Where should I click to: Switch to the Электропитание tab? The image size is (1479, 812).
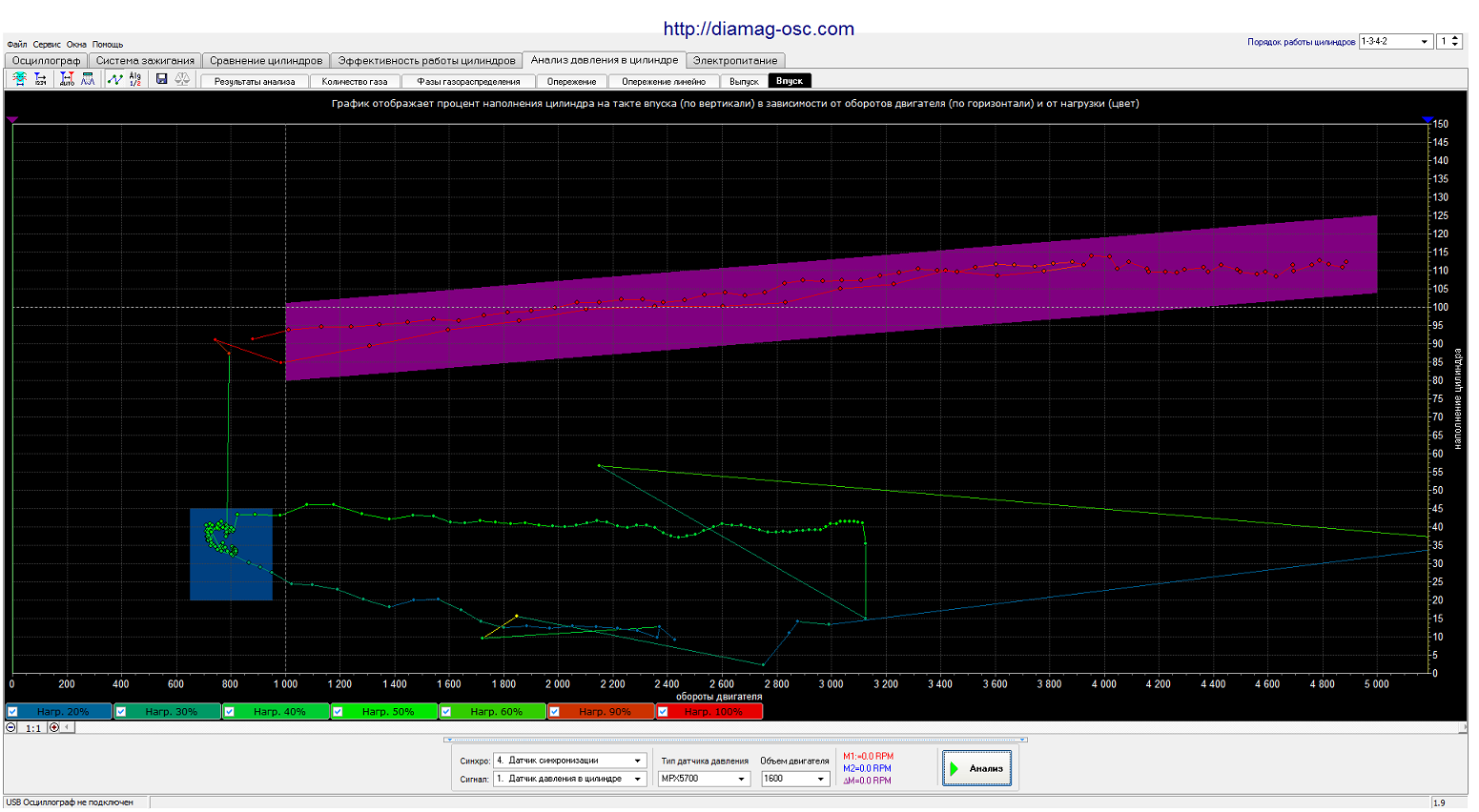coord(735,60)
